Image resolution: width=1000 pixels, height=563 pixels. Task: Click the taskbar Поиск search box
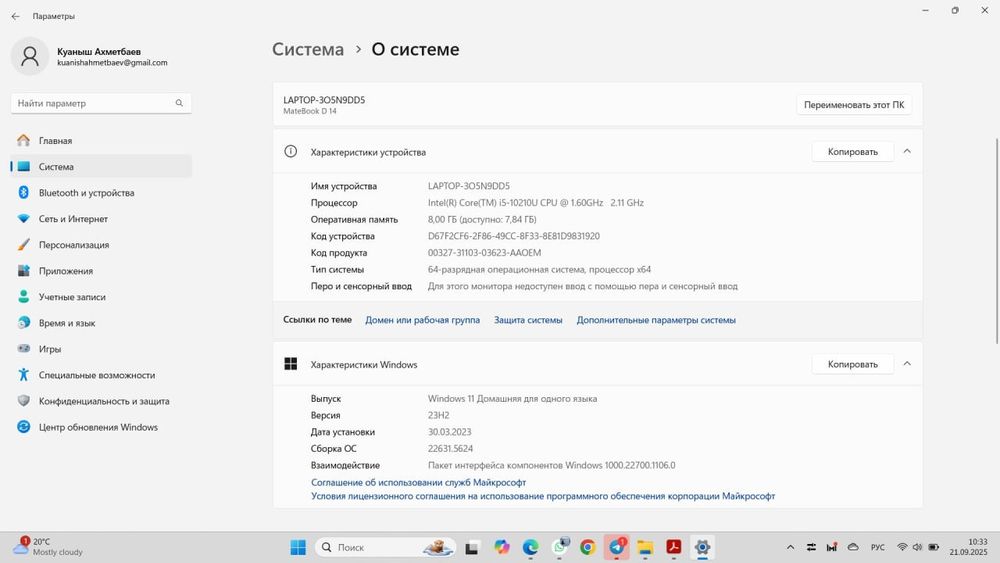(x=386, y=547)
